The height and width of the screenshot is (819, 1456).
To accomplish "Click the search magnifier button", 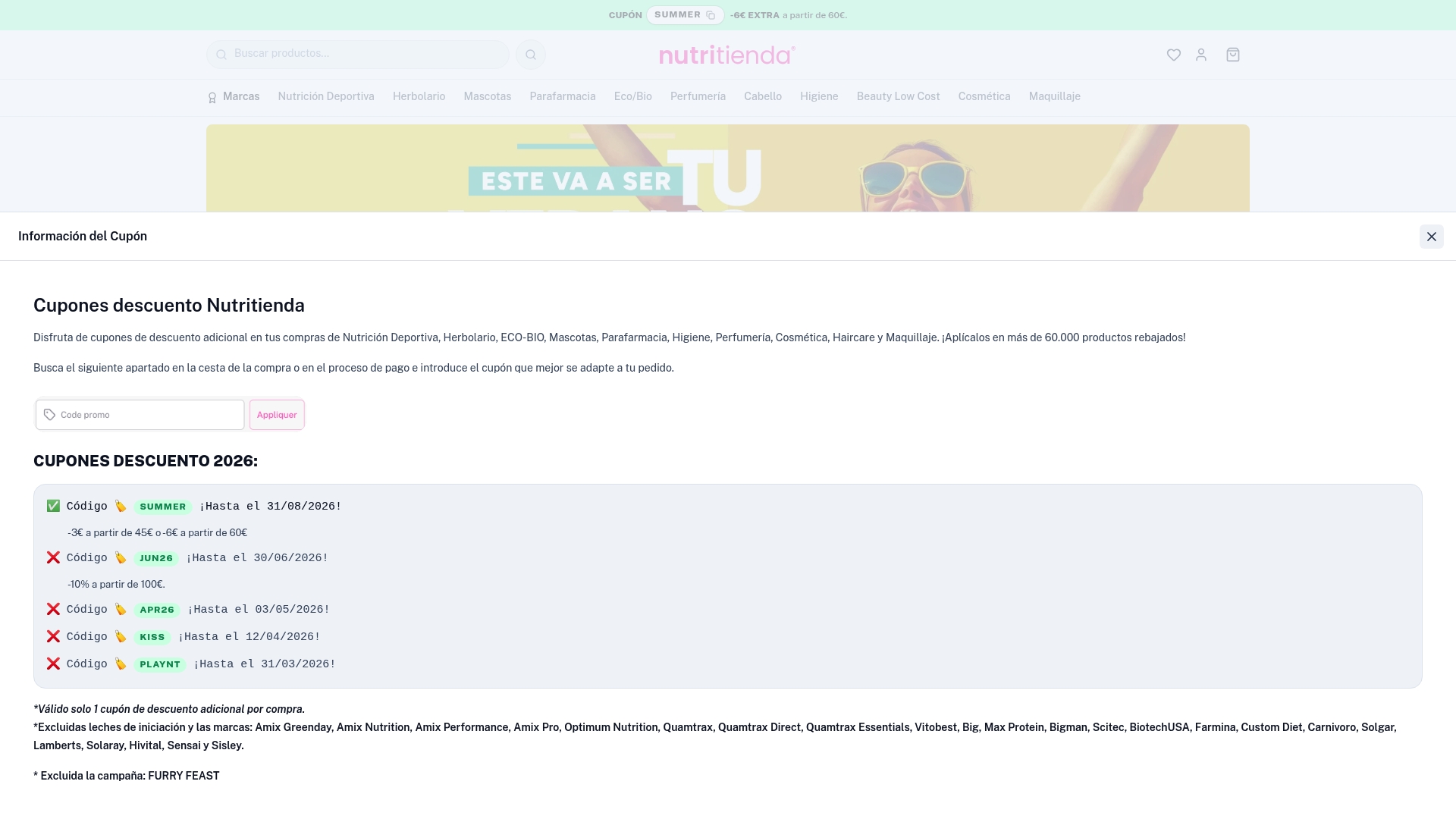I will [531, 55].
